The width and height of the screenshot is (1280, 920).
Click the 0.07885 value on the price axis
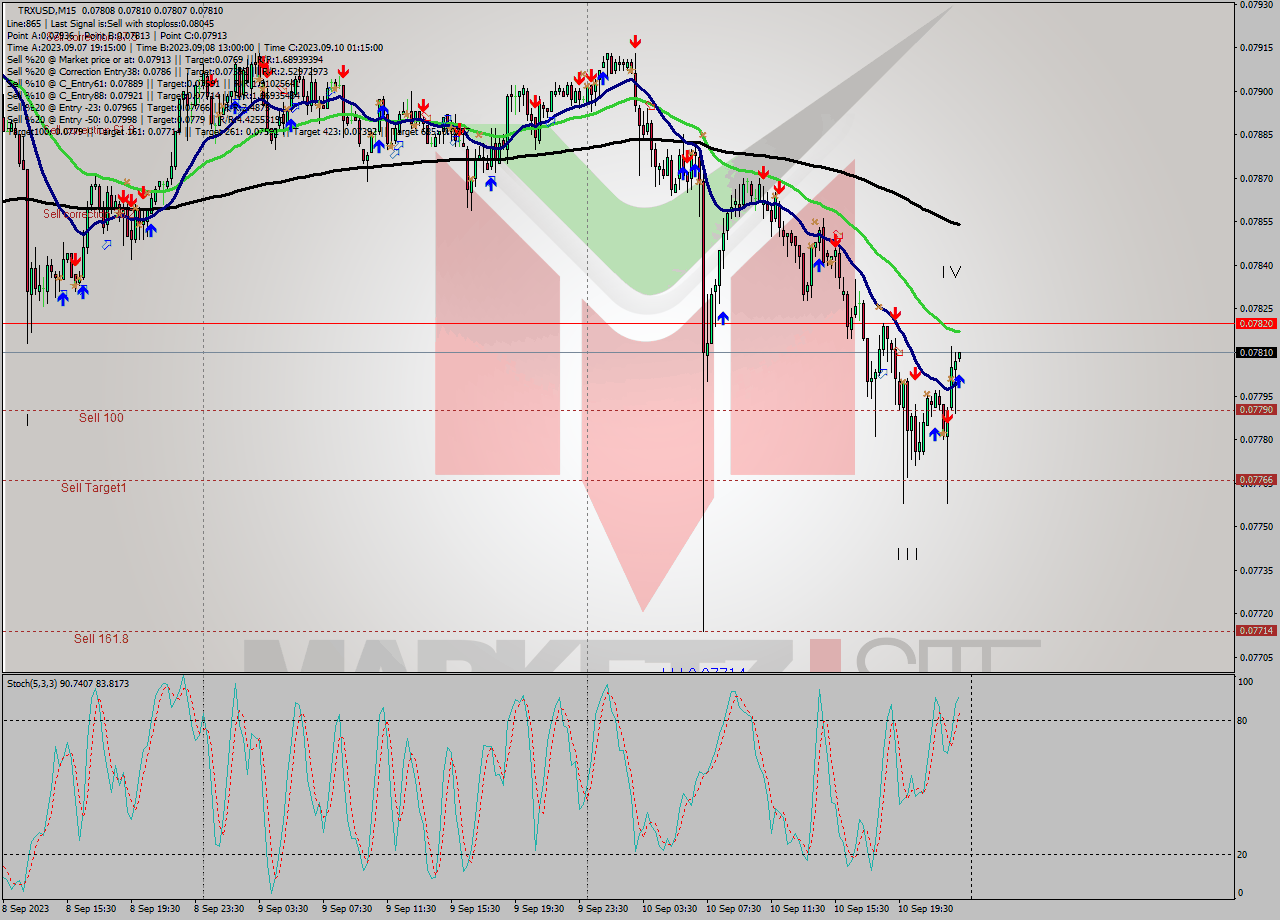[x=1256, y=134]
